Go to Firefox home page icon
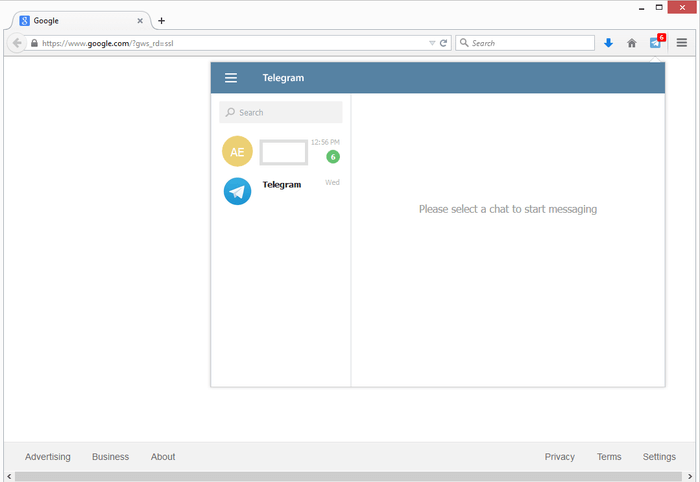Image resolution: width=700 pixels, height=482 pixels. pyautogui.click(x=631, y=43)
